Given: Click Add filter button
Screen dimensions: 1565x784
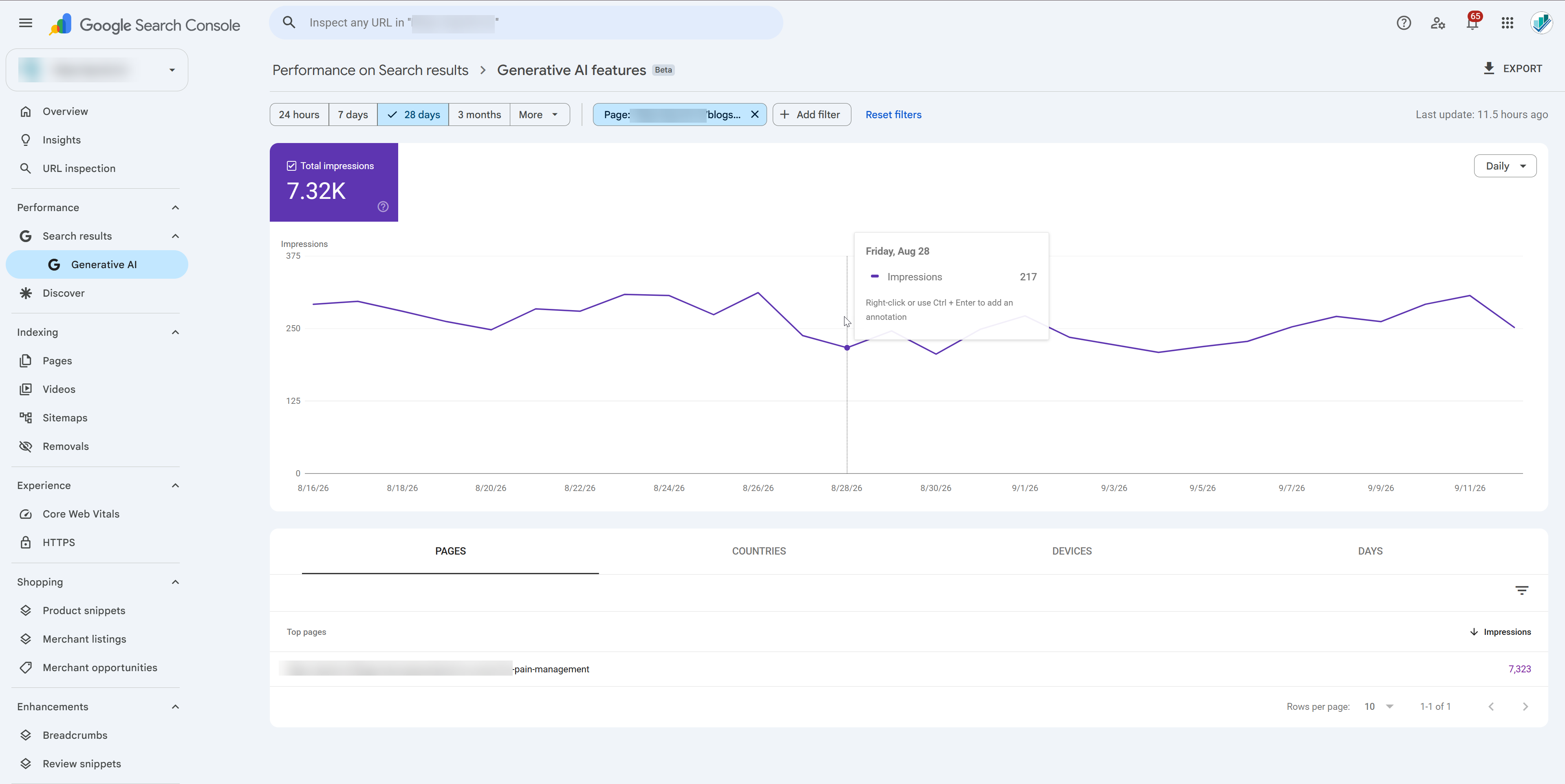Looking at the screenshot, I should 812,115.
